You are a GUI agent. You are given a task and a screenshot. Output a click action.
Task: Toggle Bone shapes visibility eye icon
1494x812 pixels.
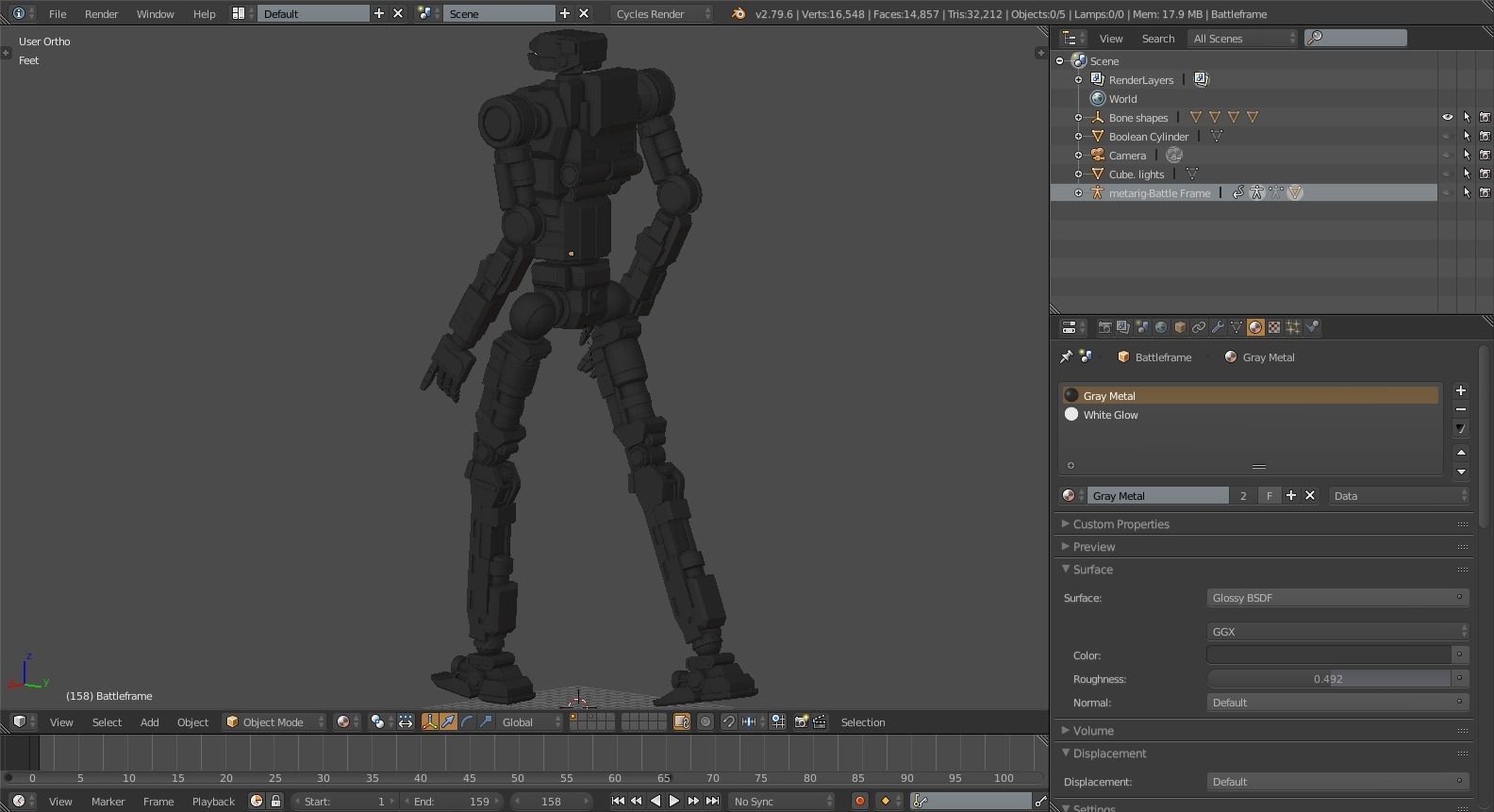coord(1447,117)
